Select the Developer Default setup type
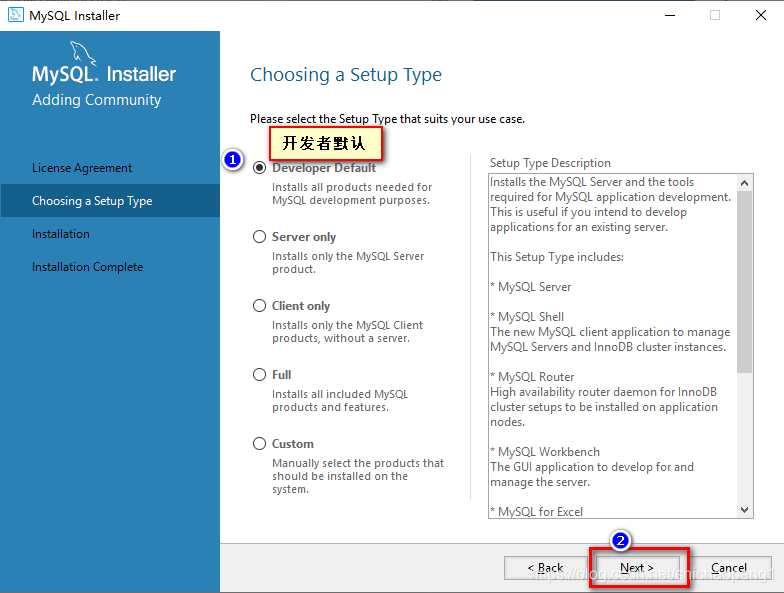784x593 pixels. point(260,168)
